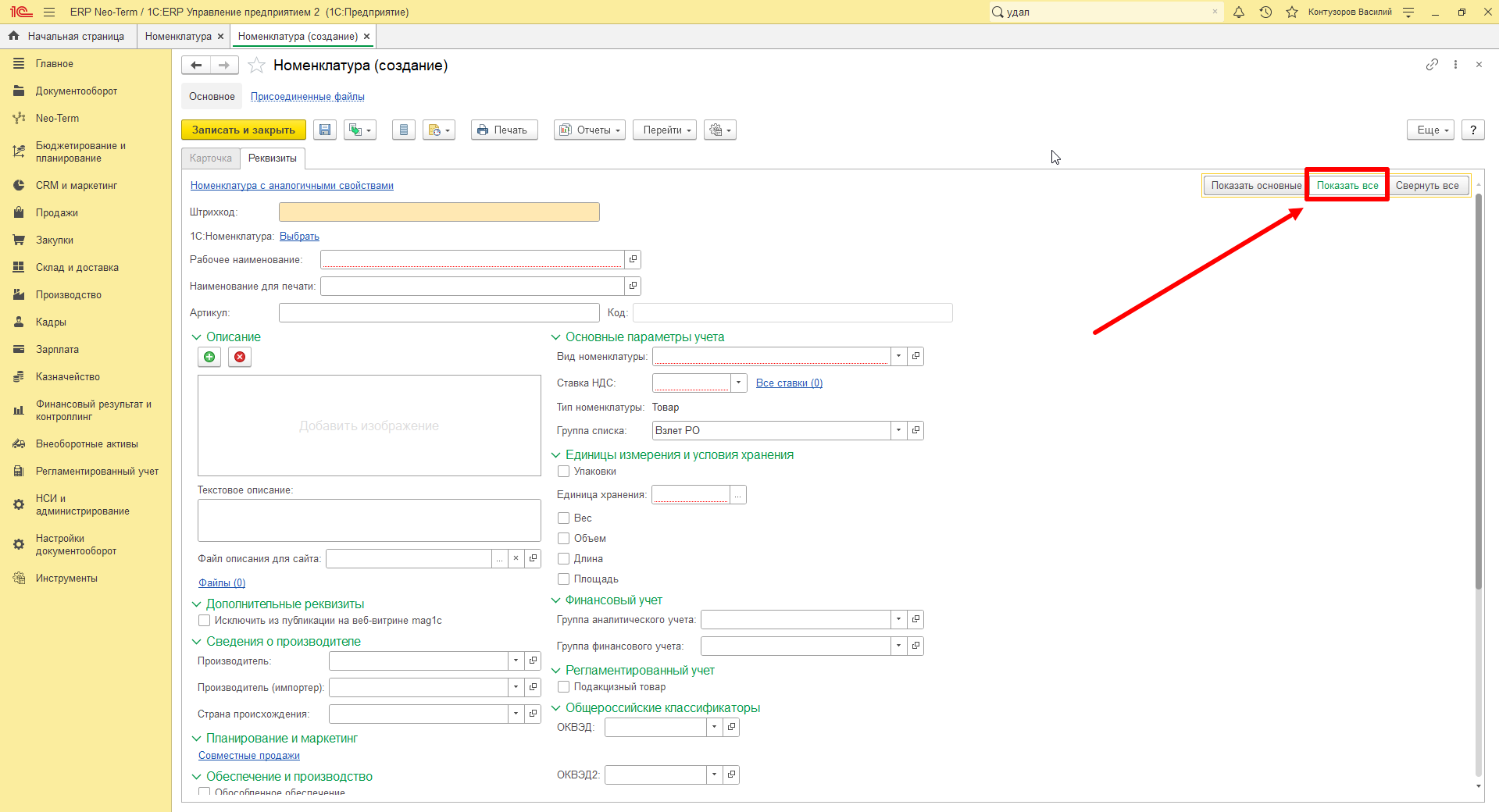
Task: Tick the Вес checkbox
Action: tap(563, 518)
